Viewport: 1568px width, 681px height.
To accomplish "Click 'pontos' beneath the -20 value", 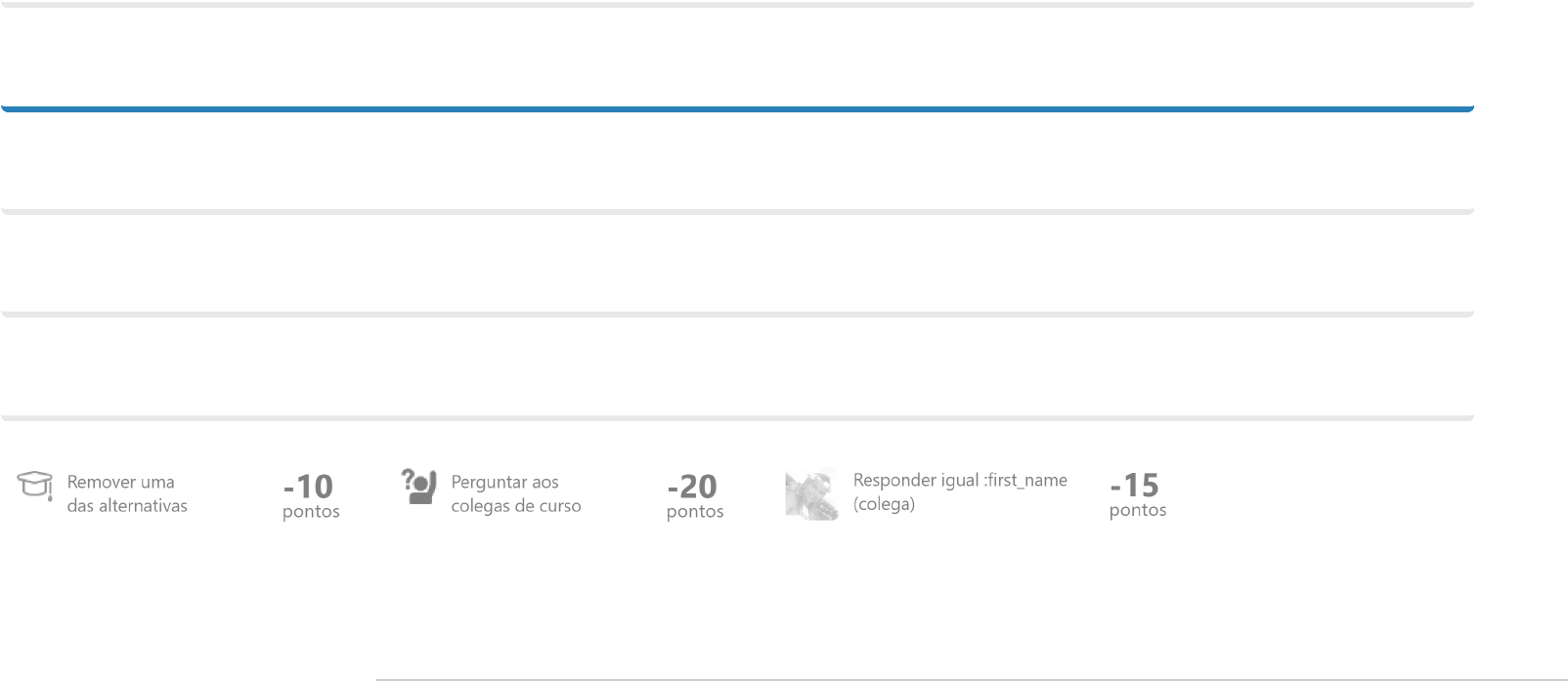I will pyautogui.click(x=695, y=512).
